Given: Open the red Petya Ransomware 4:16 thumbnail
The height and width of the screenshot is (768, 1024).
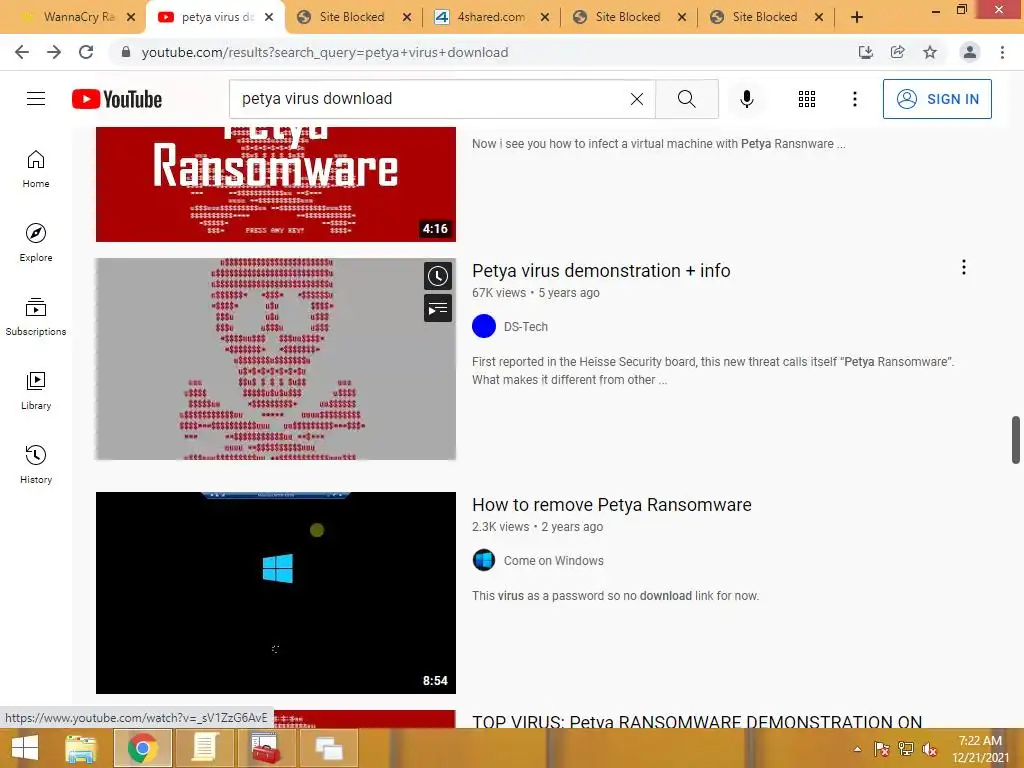Looking at the screenshot, I should [x=276, y=184].
